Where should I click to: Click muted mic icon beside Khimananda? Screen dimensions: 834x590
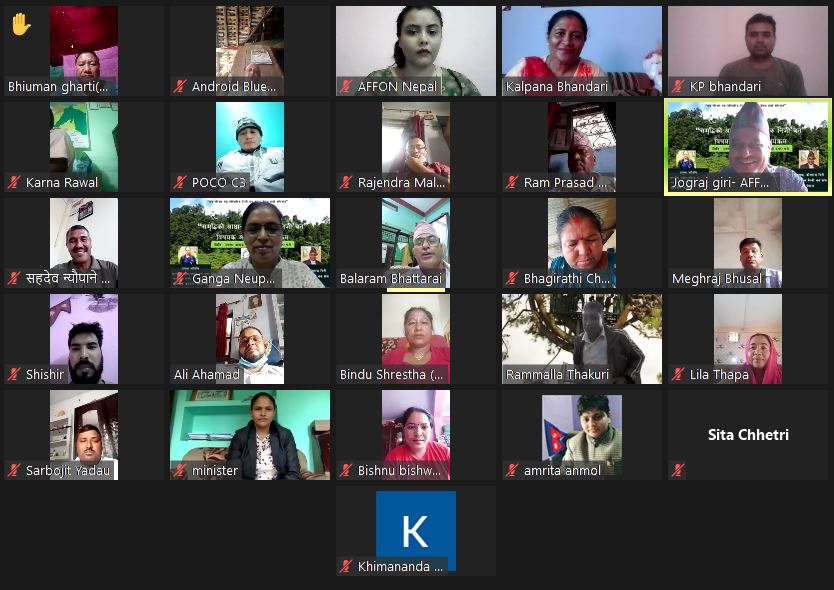point(346,566)
